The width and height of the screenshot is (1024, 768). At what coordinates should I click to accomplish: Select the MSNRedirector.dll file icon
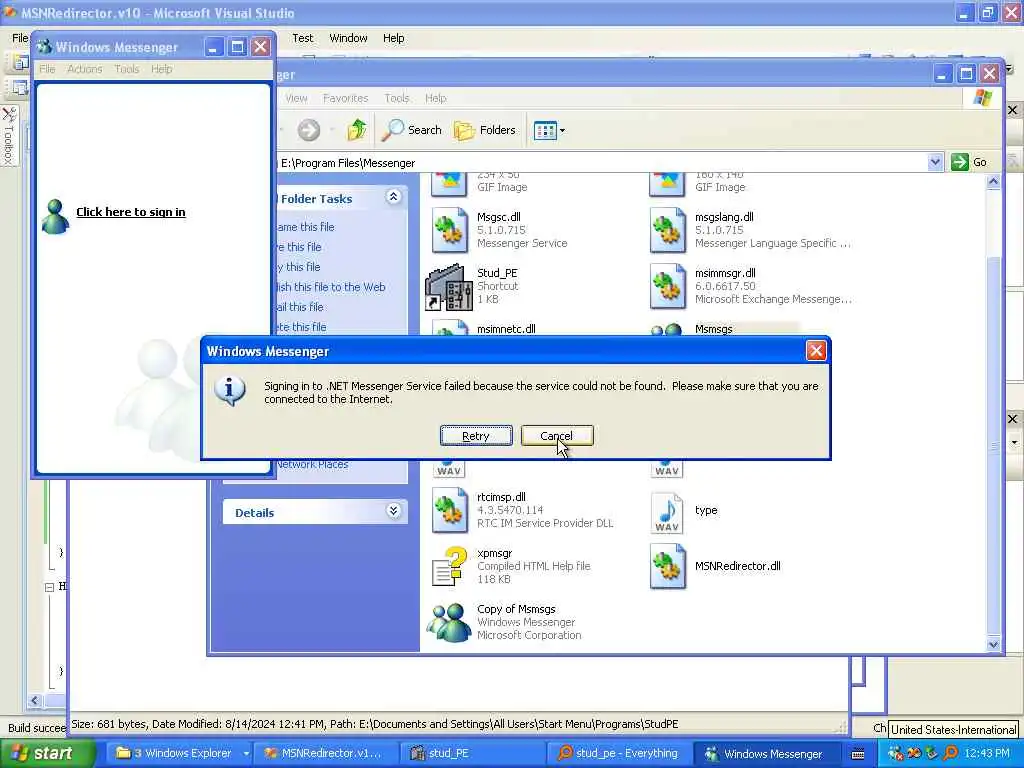pyautogui.click(x=667, y=566)
